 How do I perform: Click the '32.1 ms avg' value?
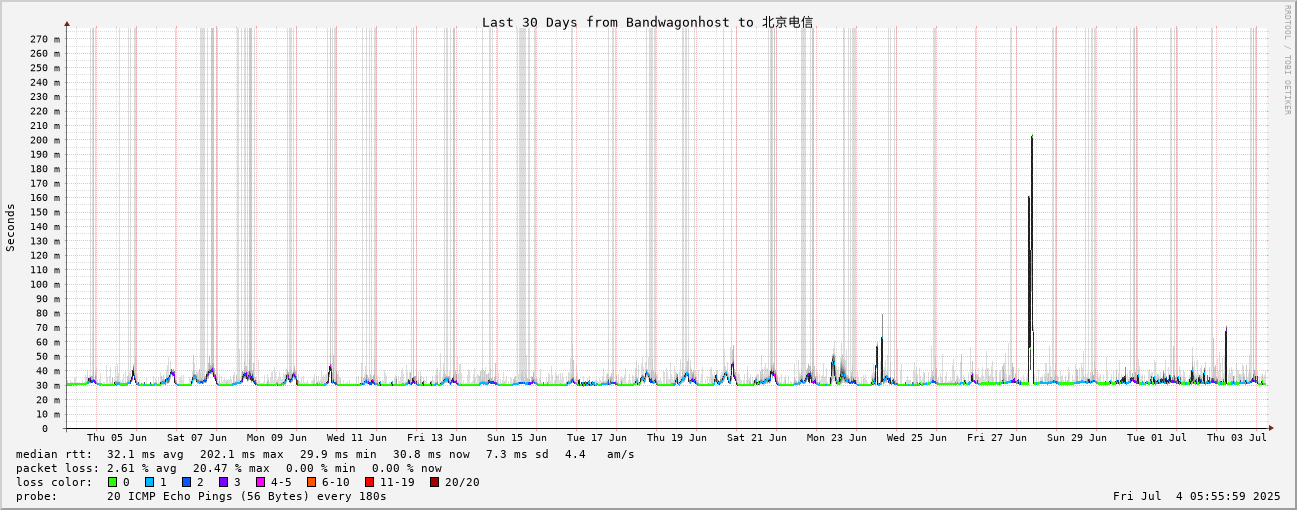[x=145, y=454]
